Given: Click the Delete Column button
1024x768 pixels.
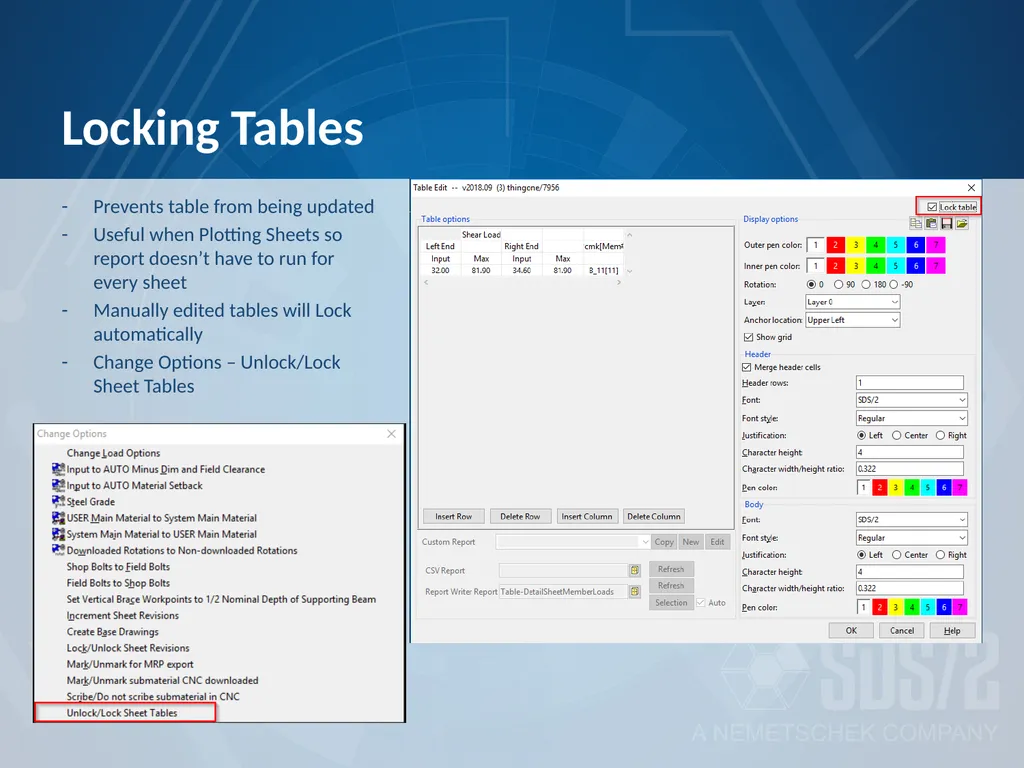Looking at the screenshot, I should 654,517.
